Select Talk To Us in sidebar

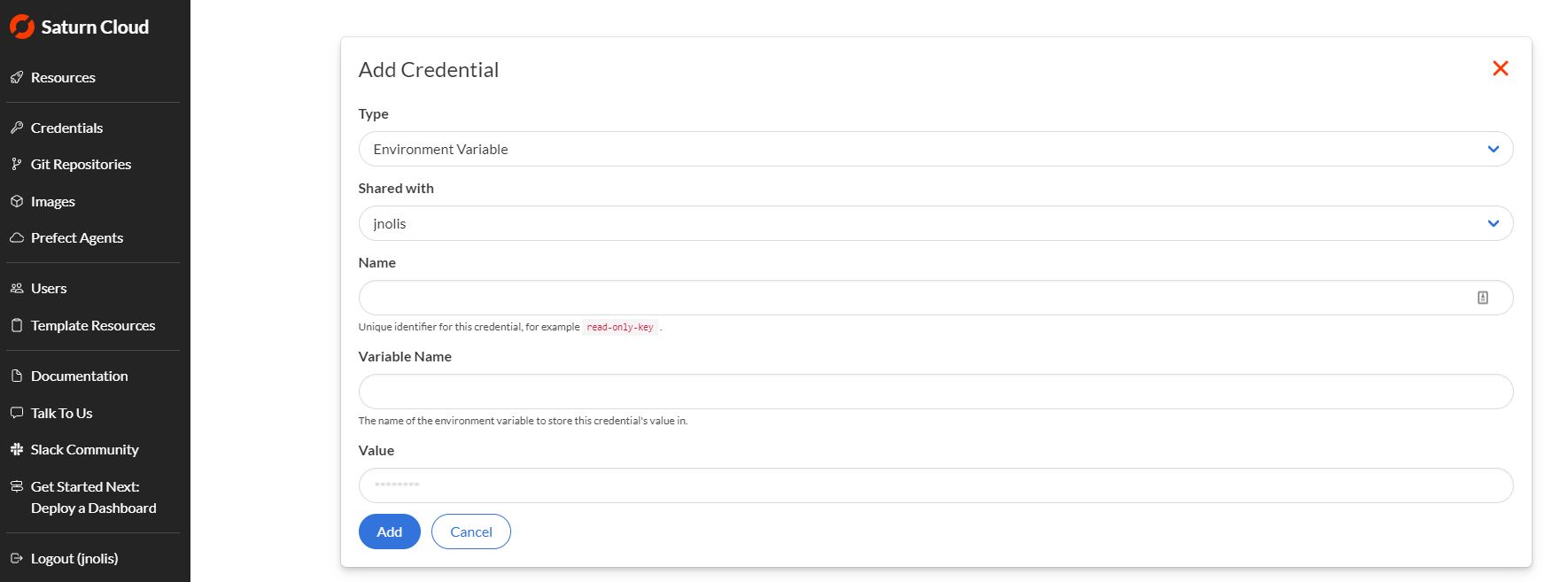coord(61,414)
